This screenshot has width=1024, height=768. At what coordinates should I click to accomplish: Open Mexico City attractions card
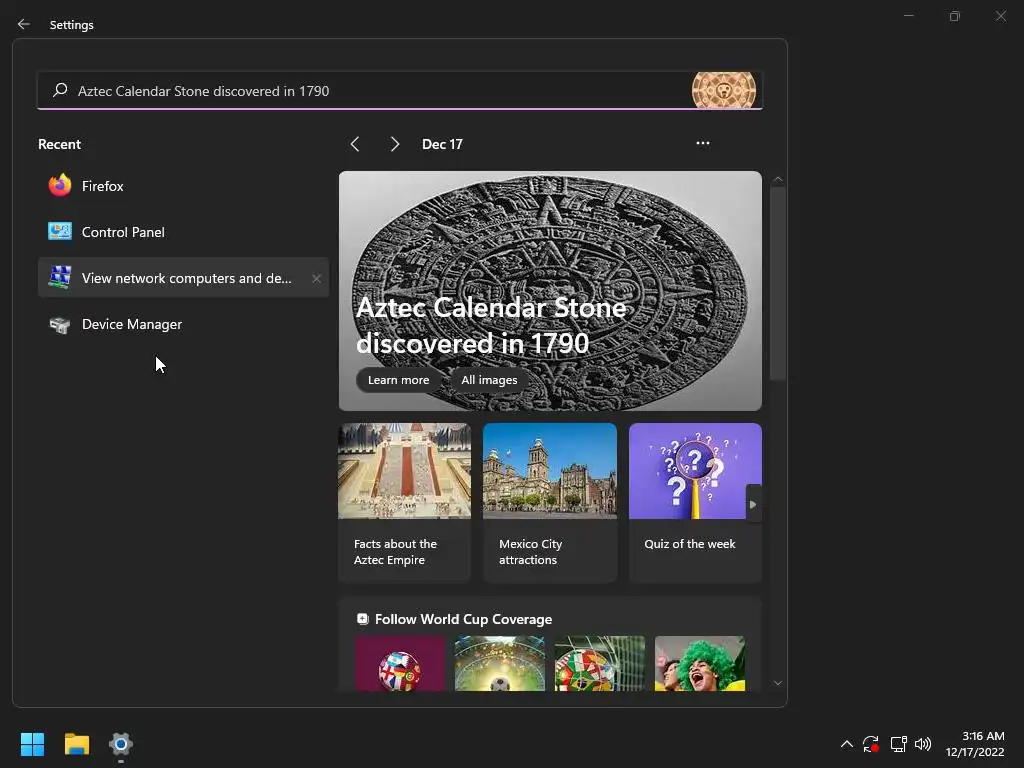point(550,502)
